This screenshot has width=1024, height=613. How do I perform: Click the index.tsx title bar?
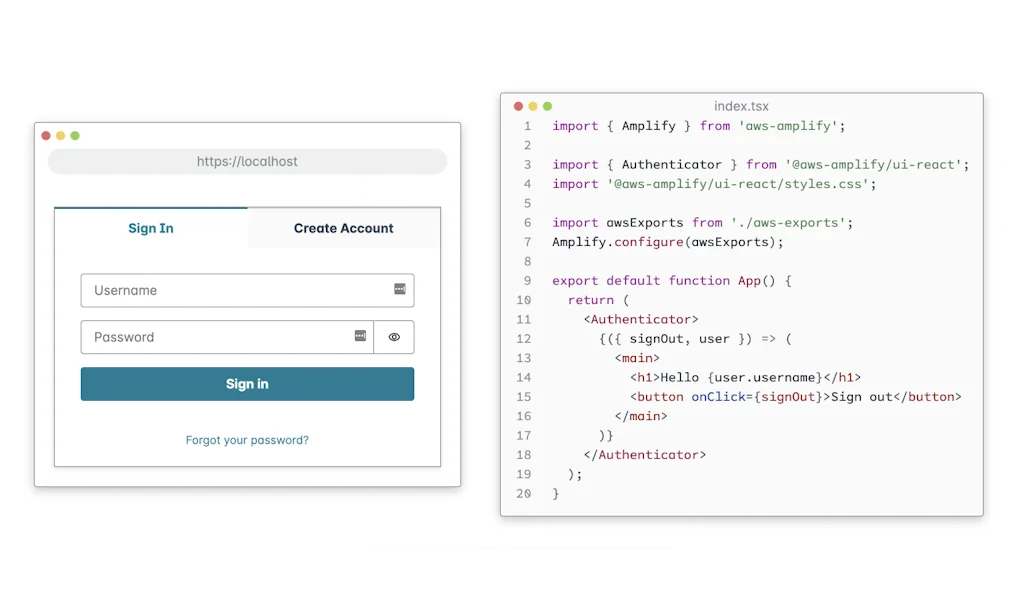pos(742,106)
